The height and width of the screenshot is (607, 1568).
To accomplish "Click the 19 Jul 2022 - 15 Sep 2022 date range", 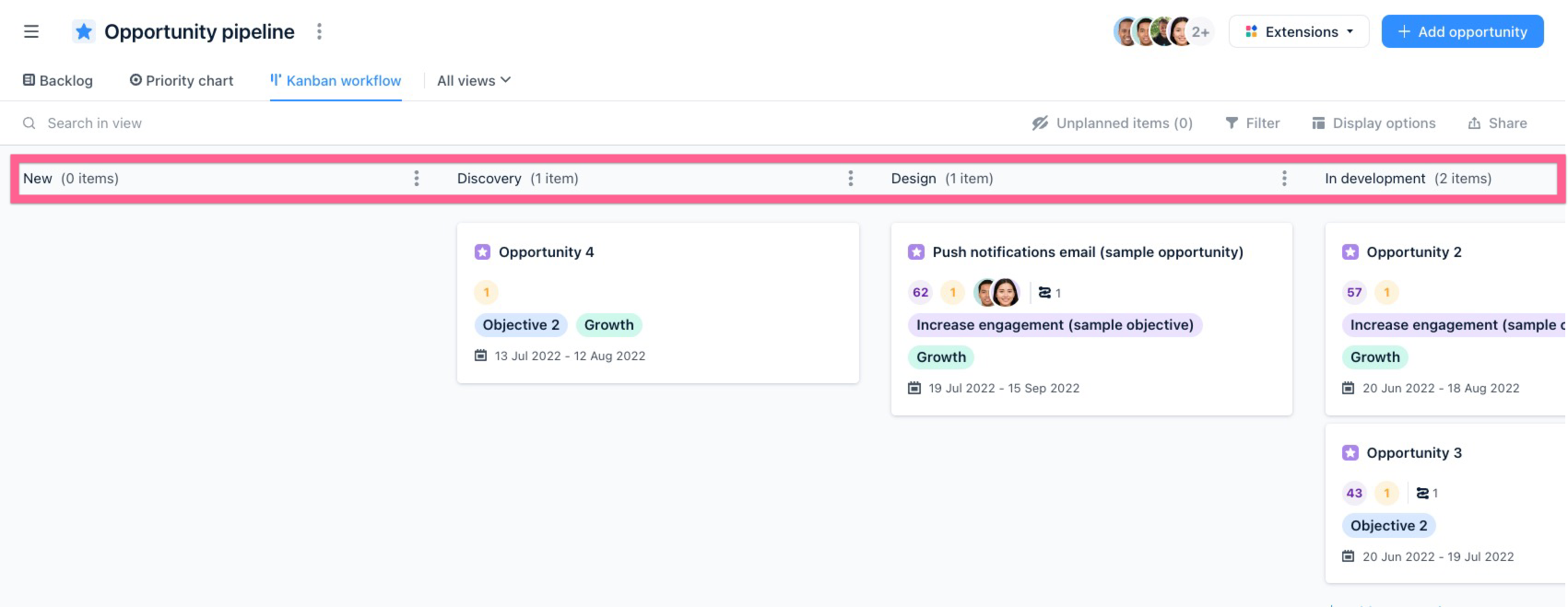I will (1005, 389).
